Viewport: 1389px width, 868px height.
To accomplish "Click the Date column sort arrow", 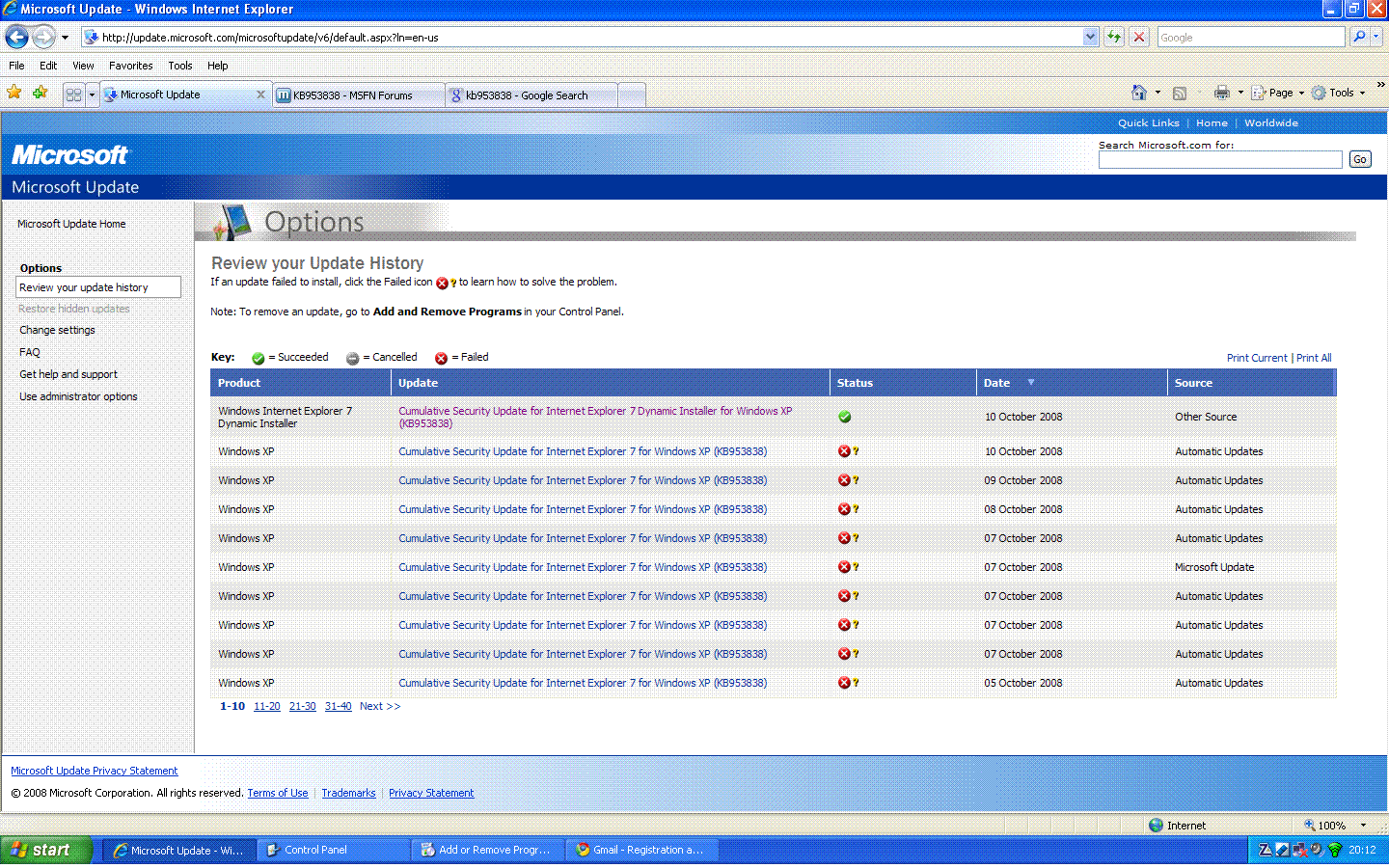I will point(1030,382).
